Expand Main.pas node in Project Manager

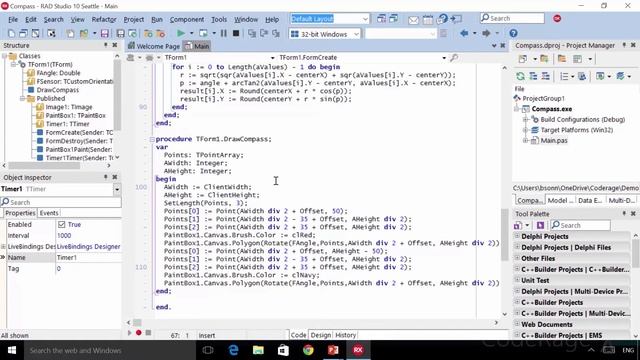526,140
